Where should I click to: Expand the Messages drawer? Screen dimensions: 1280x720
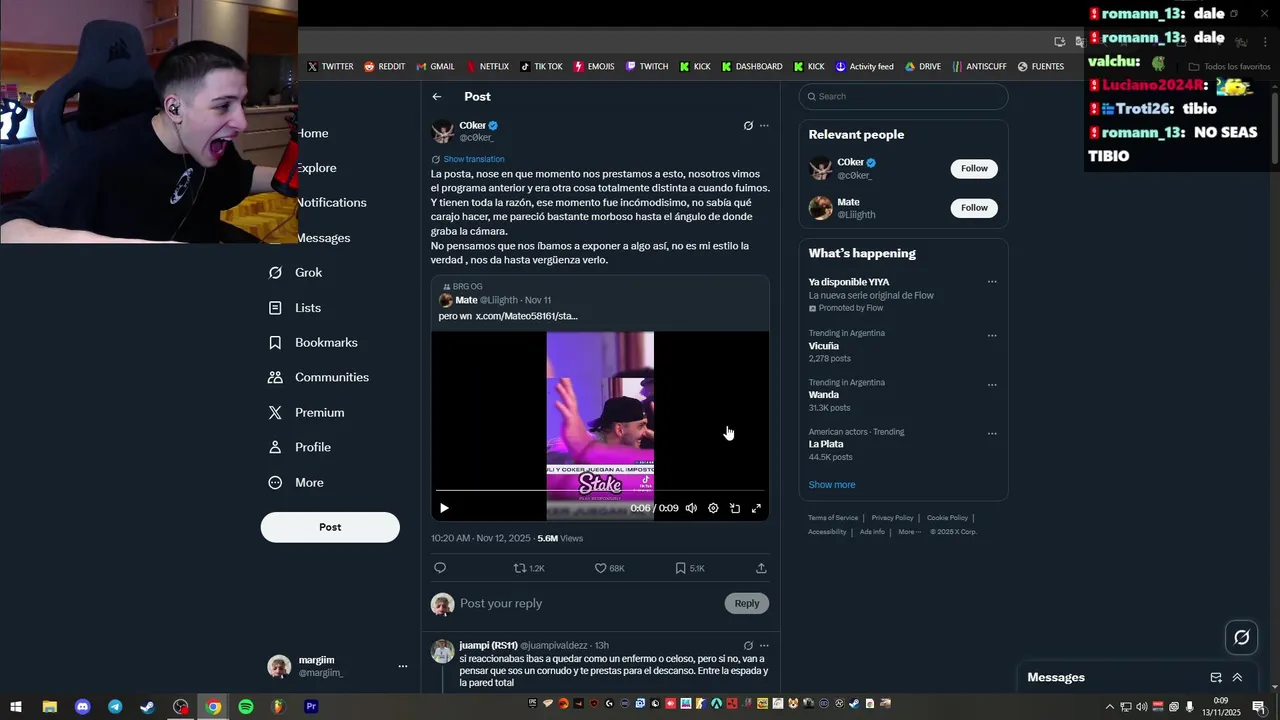point(1237,677)
